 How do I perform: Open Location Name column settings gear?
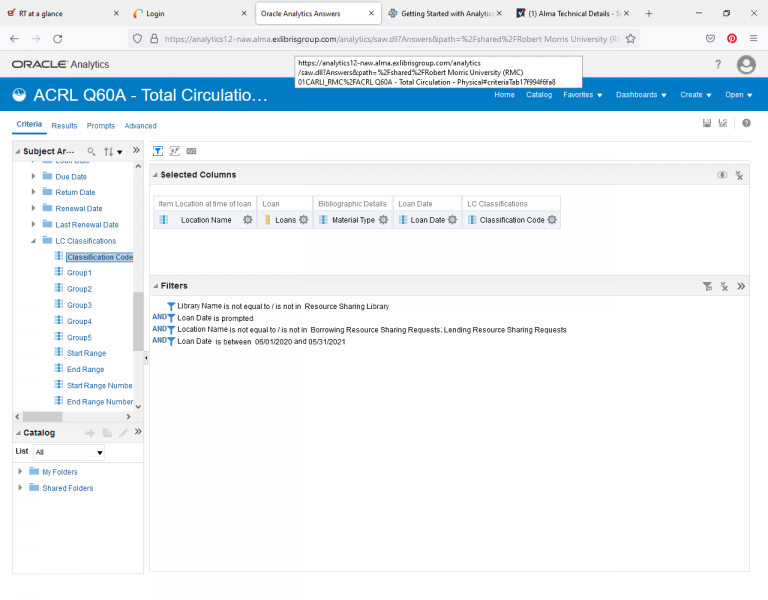click(x=248, y=220)
